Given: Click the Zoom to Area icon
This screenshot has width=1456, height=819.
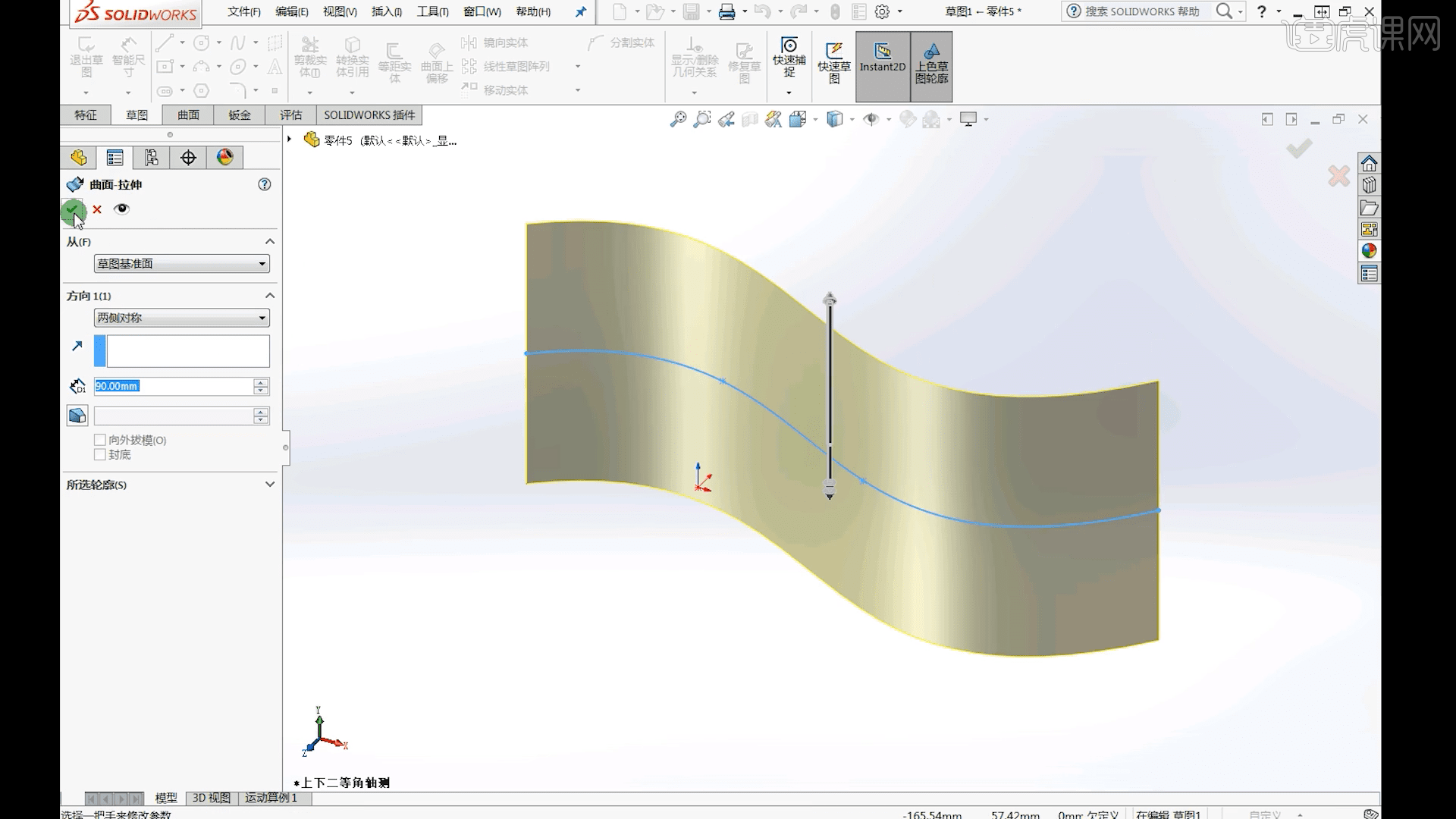Looking at the screenshot, I should click(702, 119).
